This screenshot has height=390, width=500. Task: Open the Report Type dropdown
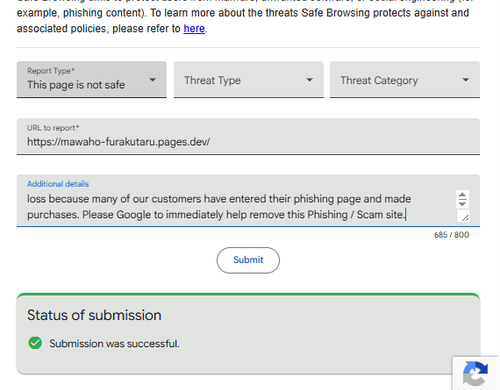92,80
